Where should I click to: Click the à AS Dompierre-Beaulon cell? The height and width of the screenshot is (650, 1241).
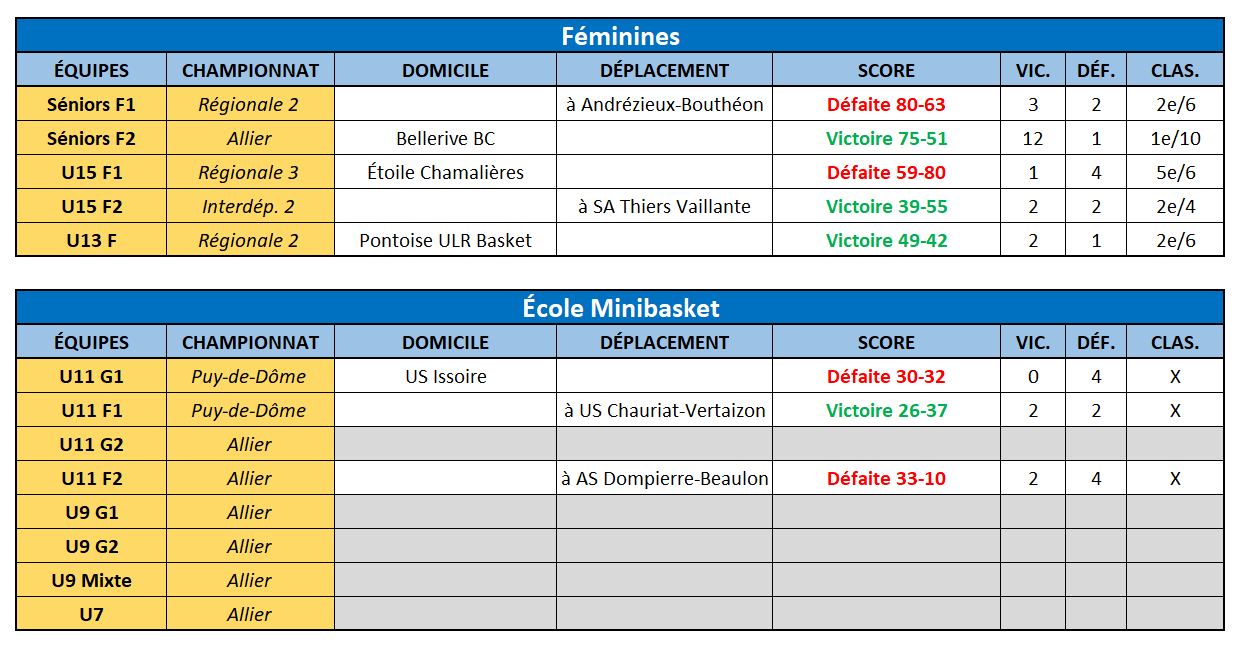pos(664,478)
